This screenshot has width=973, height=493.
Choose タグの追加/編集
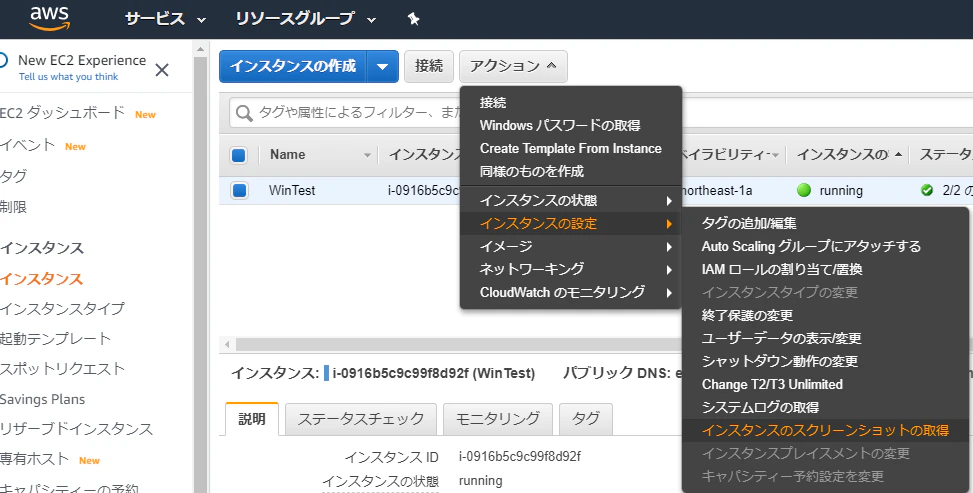pos(749,224)
